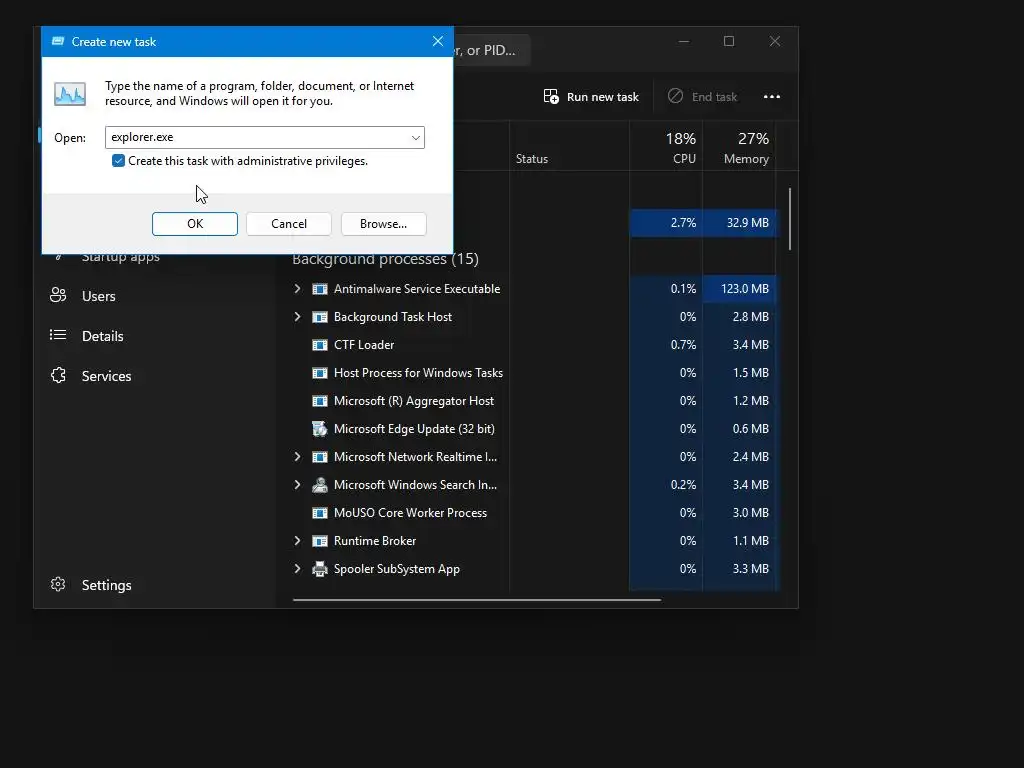The width and height of the screenshot is (1024, 768).
Task: Click the 0.6 MB memory value for Edge Update
Action: click(x=750, y=429)
